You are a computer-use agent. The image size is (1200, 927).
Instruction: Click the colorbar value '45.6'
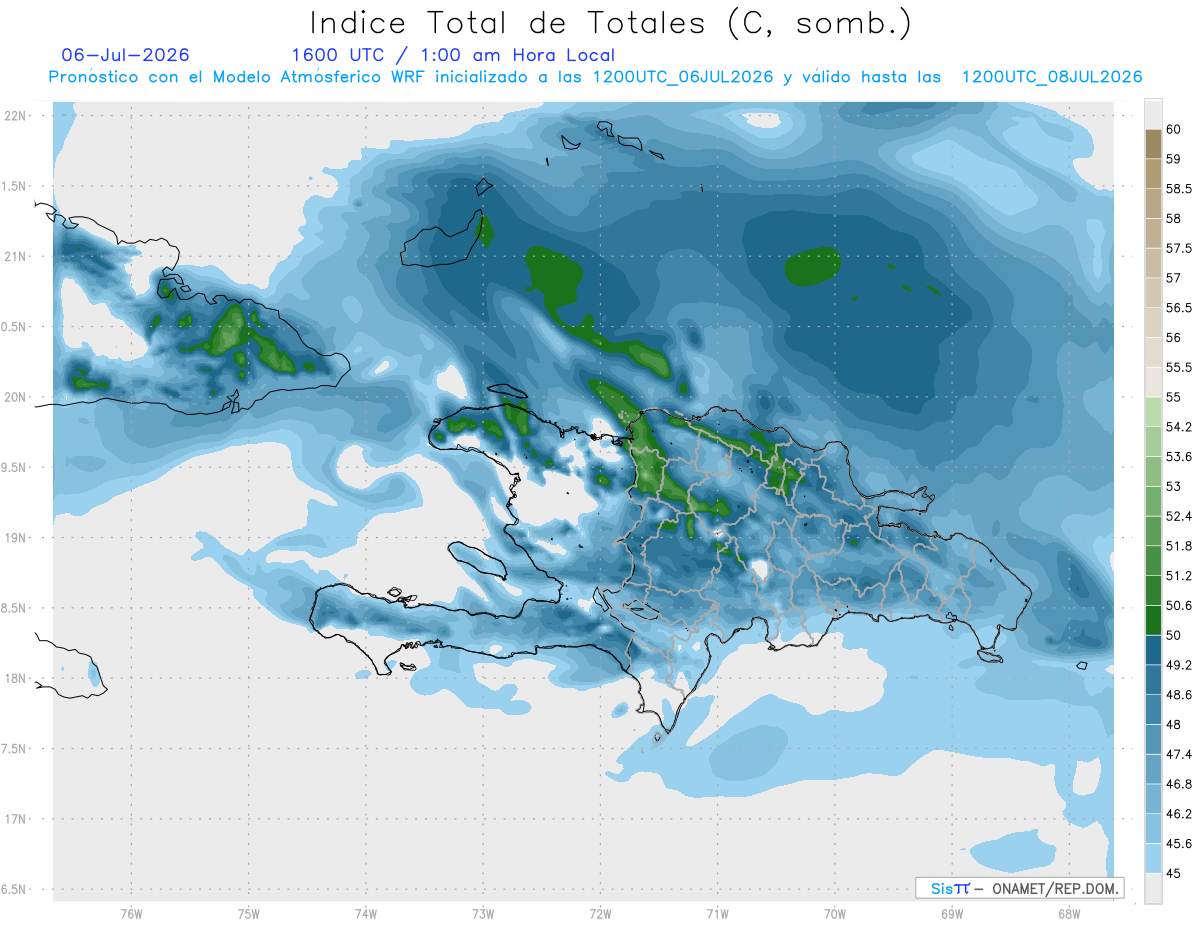(x=1179, y=844)
